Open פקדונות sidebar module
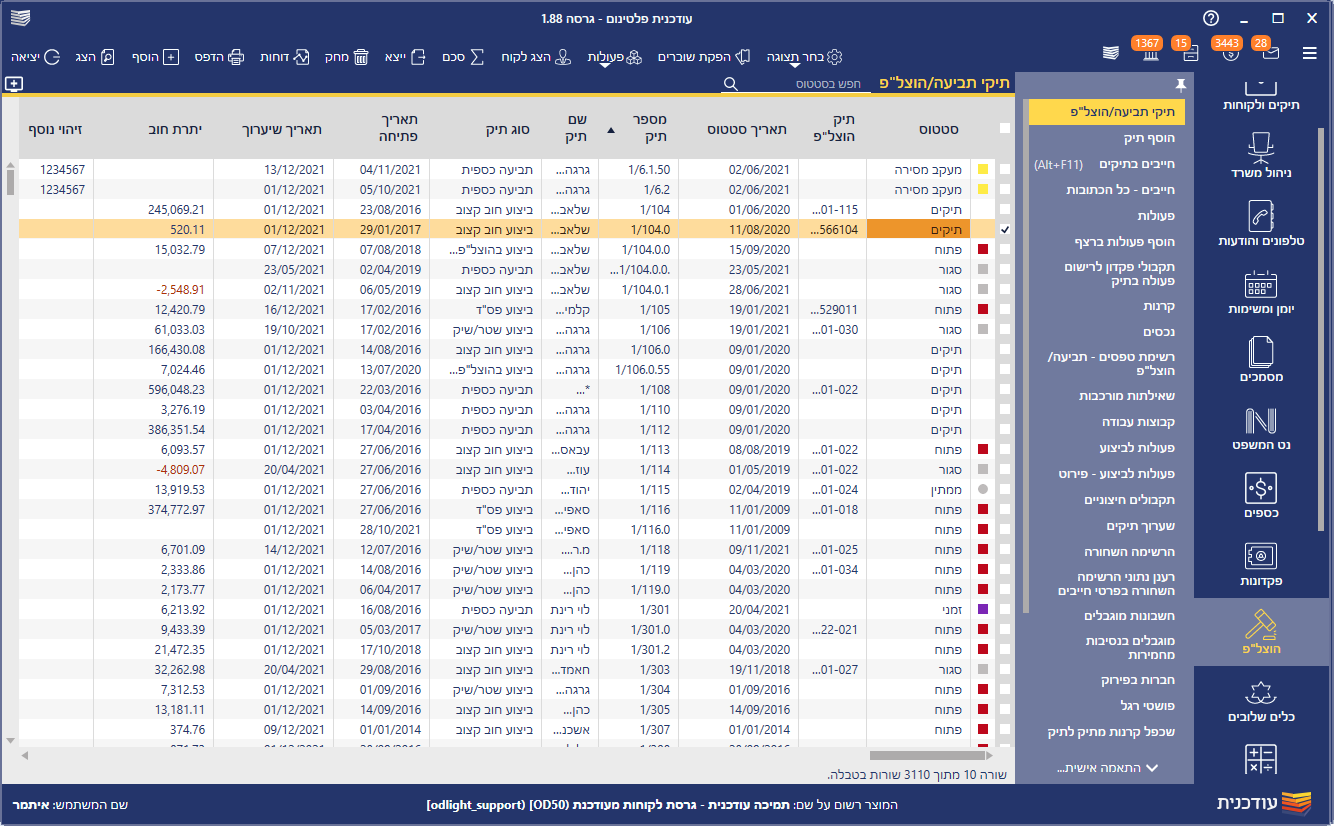1334x826 pixels. [x=1261, y=565]
